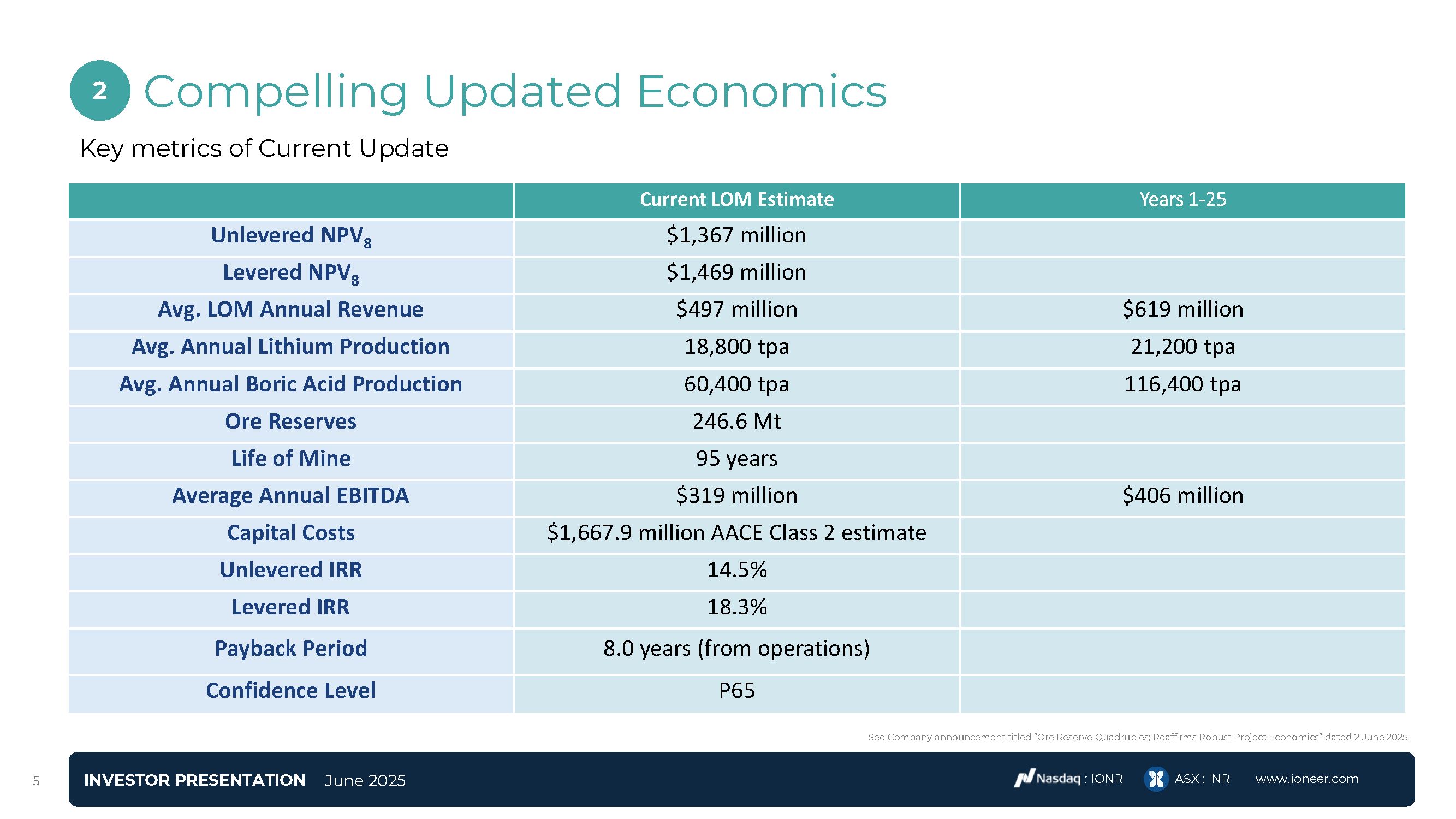Select the 21,200 tpa lithium production cell
This screenshot has width=1456, height=819.
point(1182,347)
